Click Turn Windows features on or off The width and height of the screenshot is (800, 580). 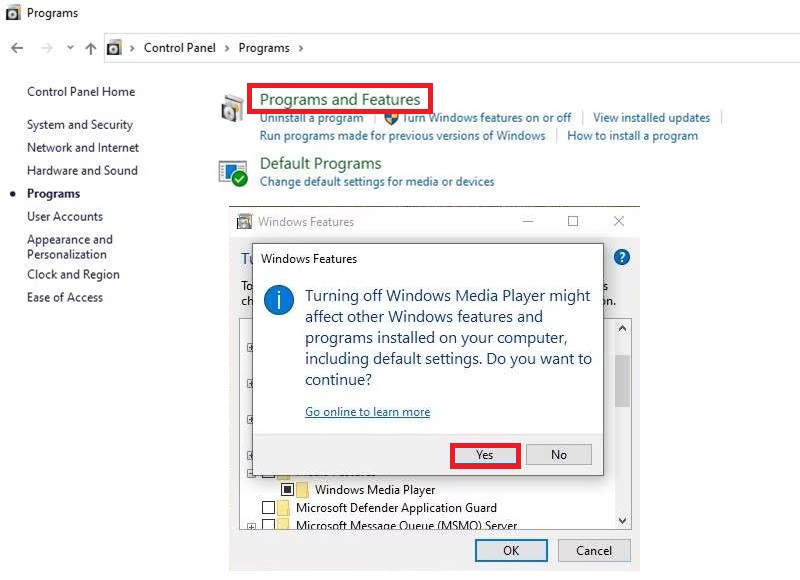tap(486, 118)
